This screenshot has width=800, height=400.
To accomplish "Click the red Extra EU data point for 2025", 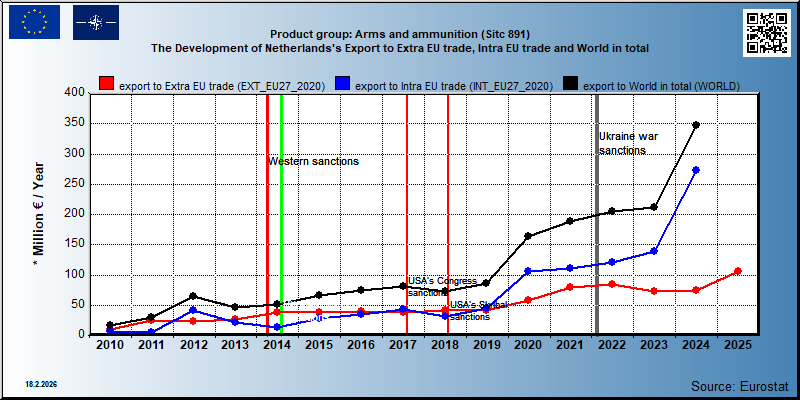I will 738,271.
